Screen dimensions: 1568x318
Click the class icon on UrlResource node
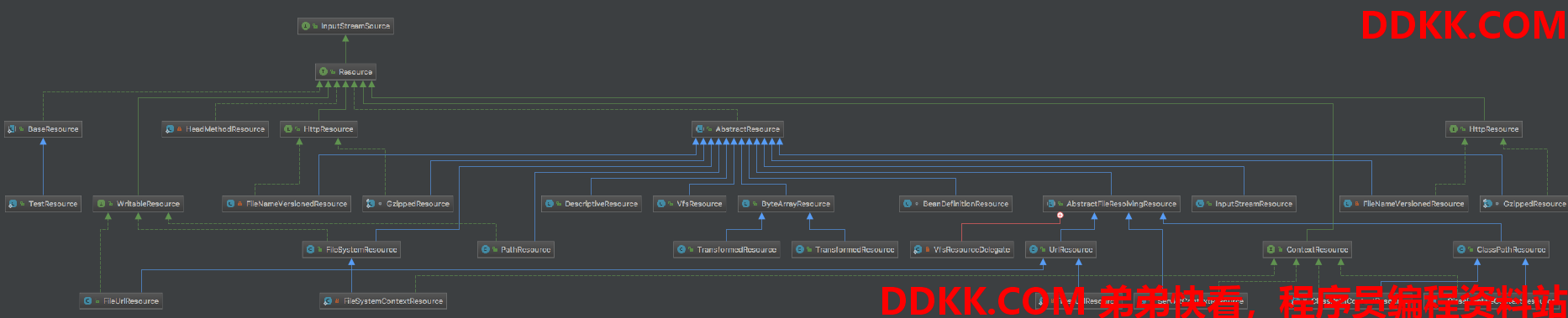coord(1034,250)
